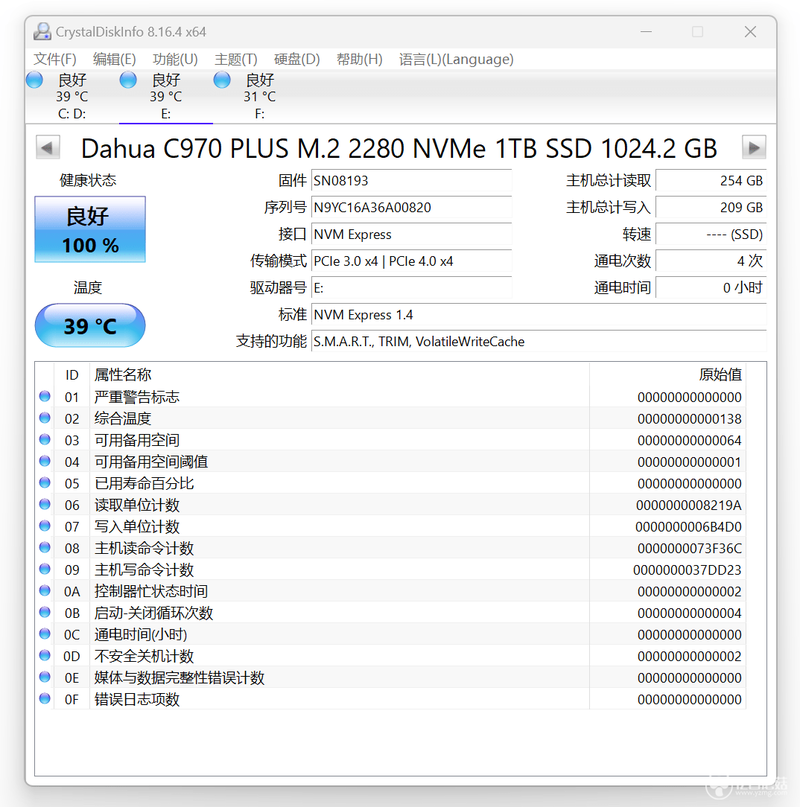Click the raw value 0000000037DD23
This screenshot has height=807, width=800.
[x=687, y=570]
